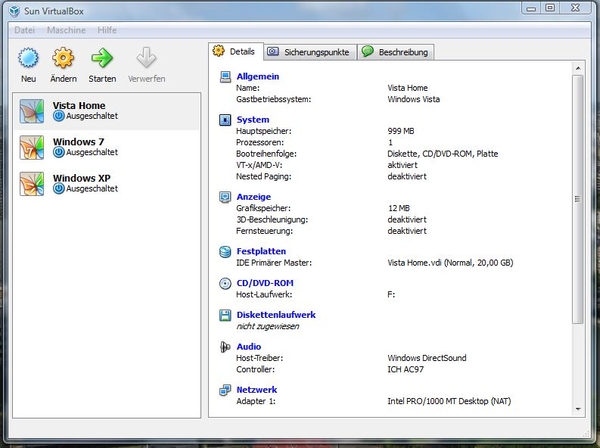The image size is (600, 448).
Task: Click 'deaktiviert' value for Fernsteuerung
Action: coord(407,231)
